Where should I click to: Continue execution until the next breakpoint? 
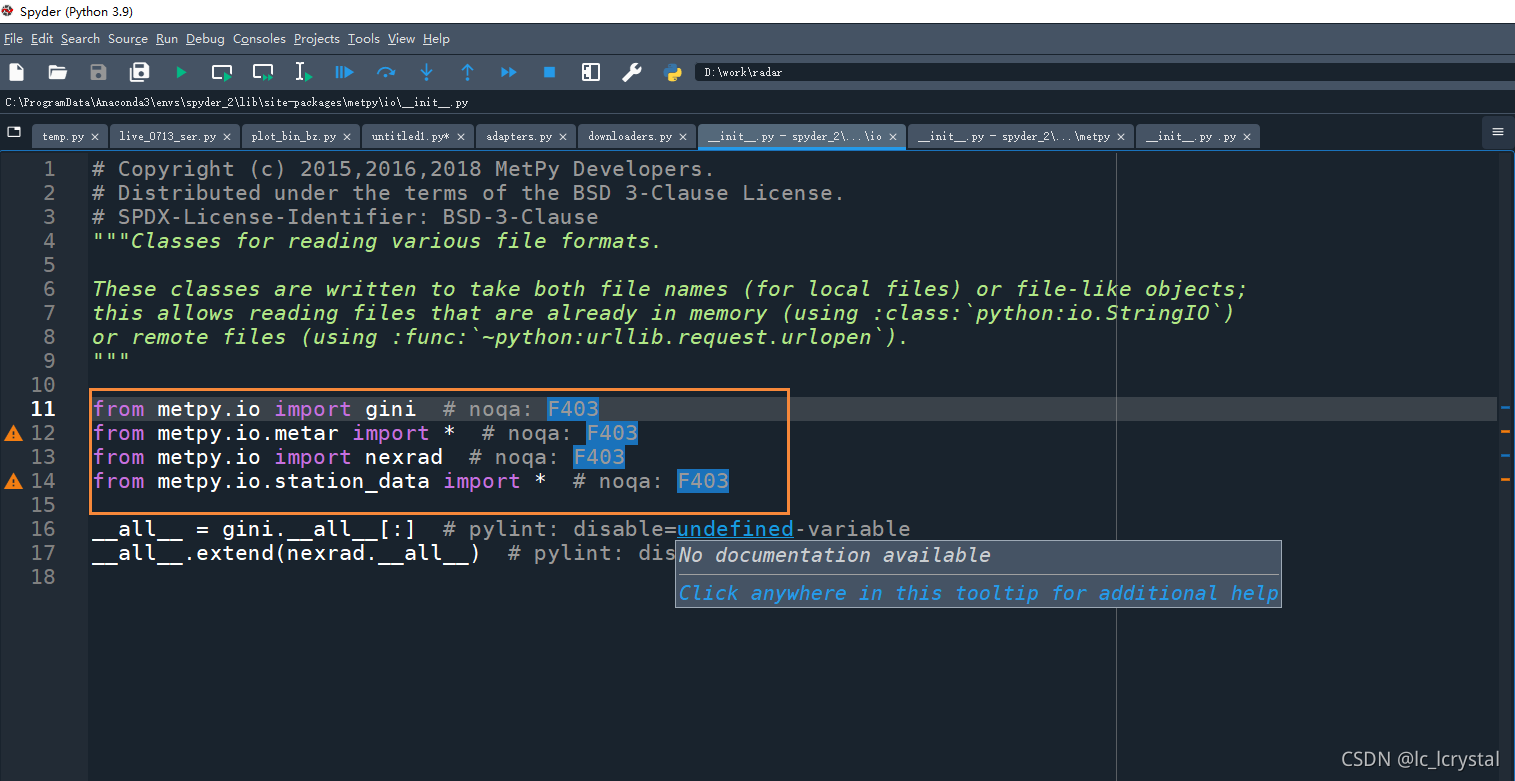coord(508,72)
